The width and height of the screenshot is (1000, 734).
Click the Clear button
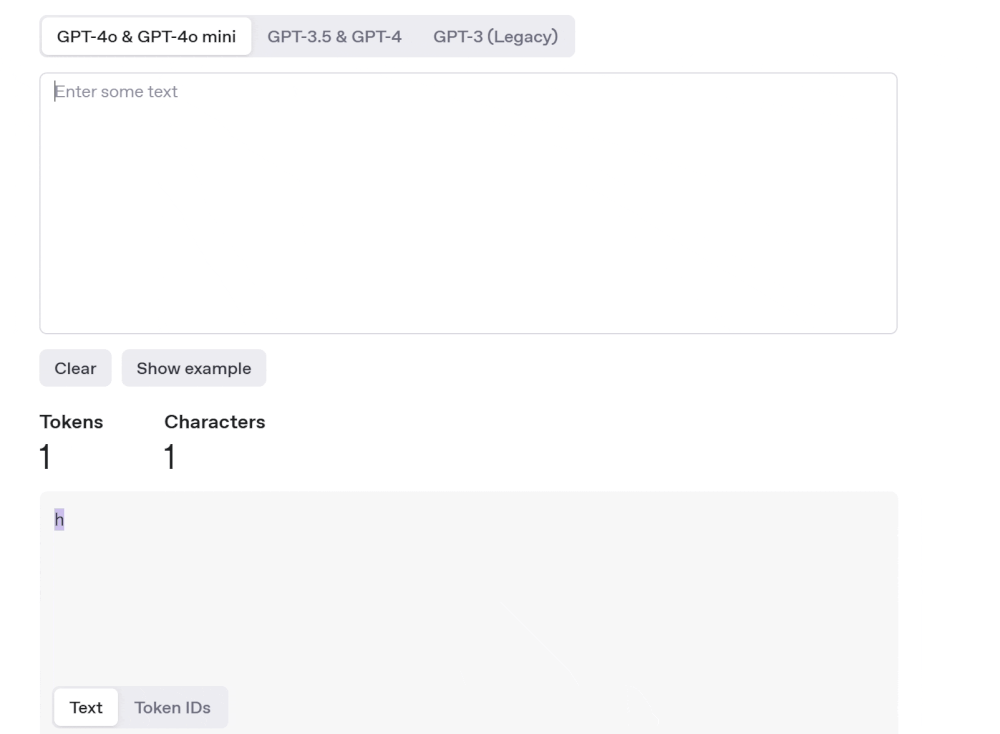coord(75,368)
